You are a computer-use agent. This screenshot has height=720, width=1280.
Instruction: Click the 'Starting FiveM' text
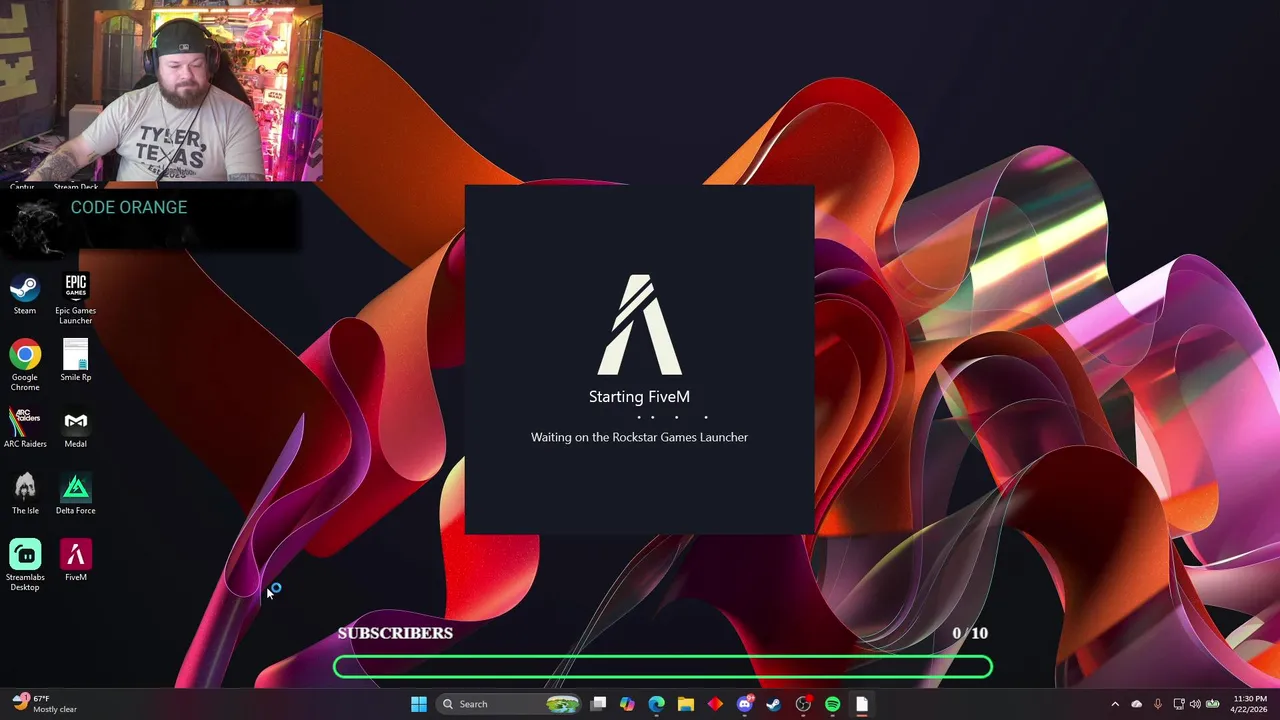pos(639,397)
